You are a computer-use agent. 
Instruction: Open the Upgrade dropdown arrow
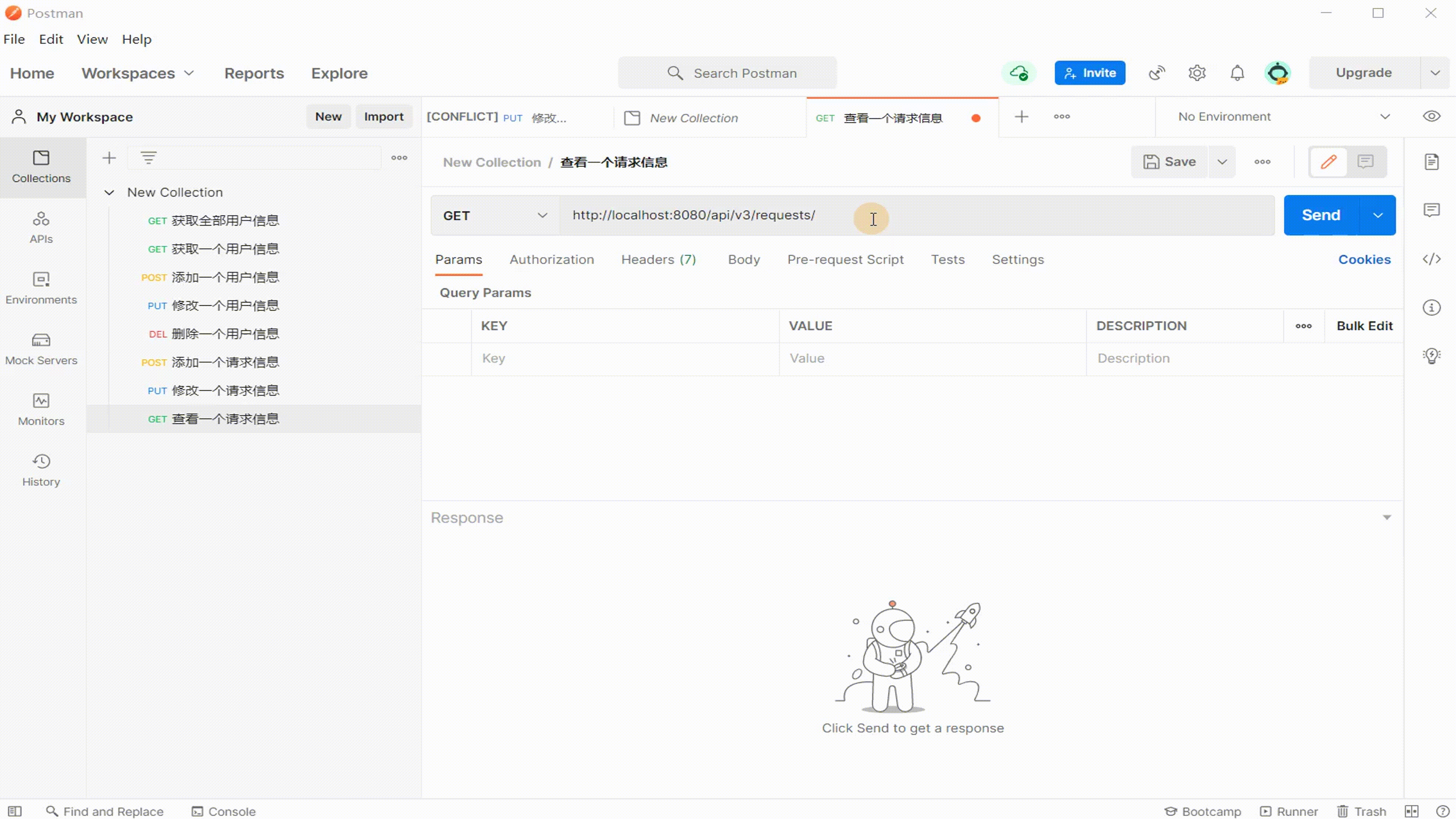tap(1435, 73)
